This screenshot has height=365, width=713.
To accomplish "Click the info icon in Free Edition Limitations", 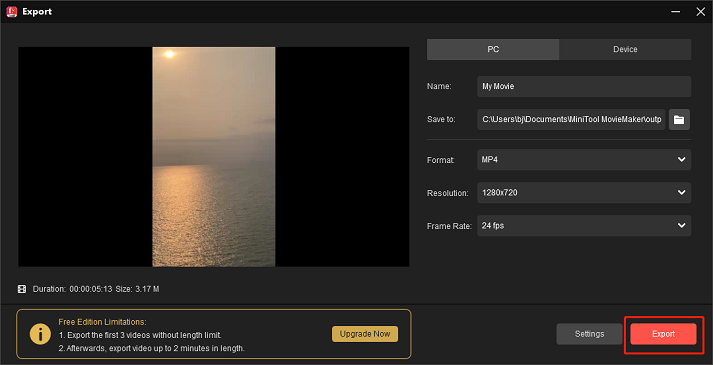I will [x=40, y=335].
